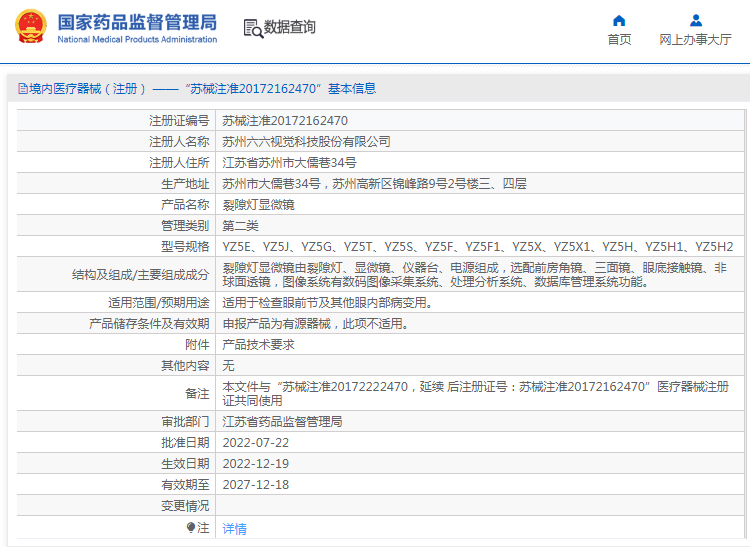
Task: Click the approval date 2022-07-22
Action: pos(255,442)
